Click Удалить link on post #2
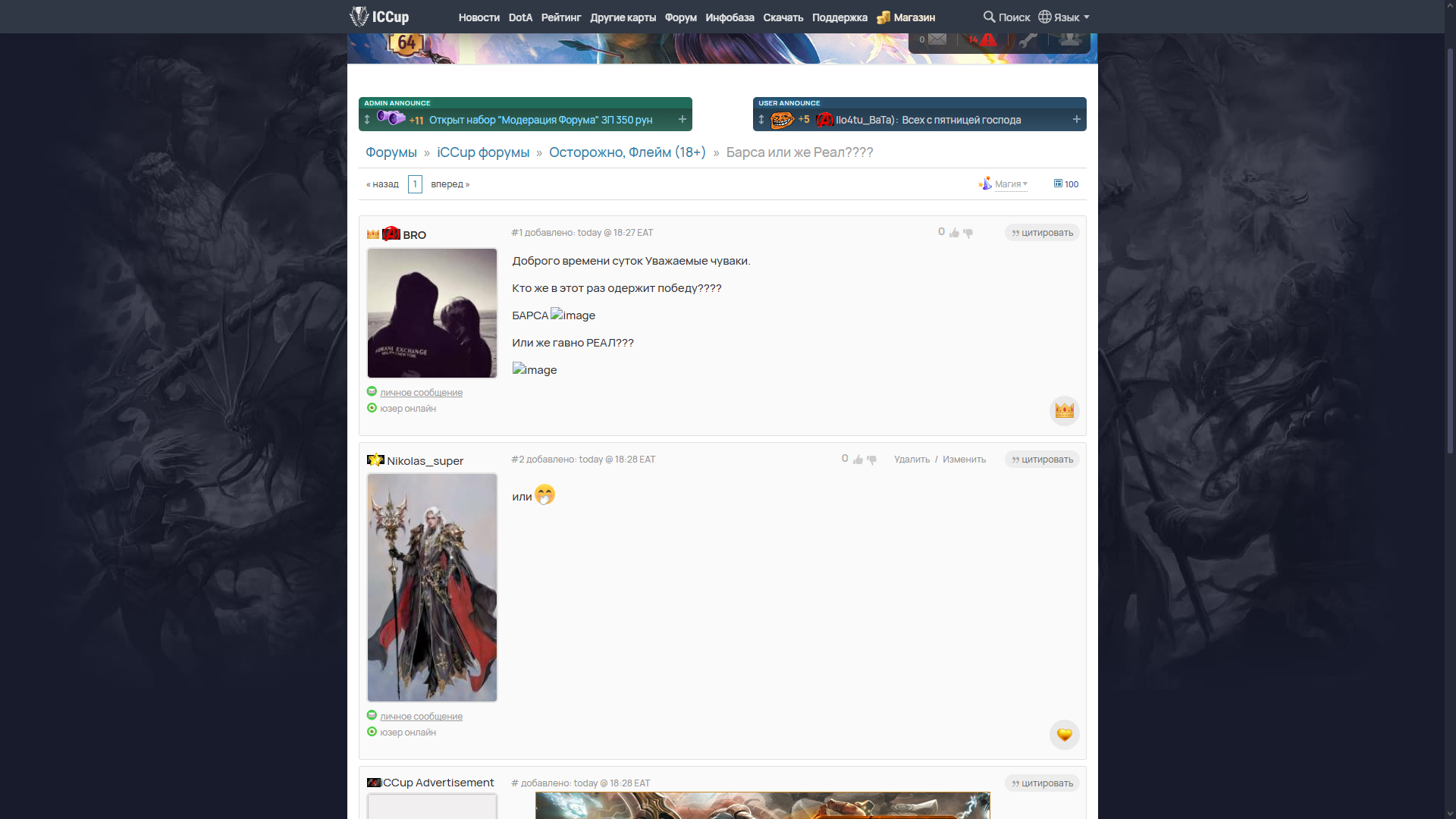The height and width of the screenshot is (819, 1456). [x=912, y=460]
